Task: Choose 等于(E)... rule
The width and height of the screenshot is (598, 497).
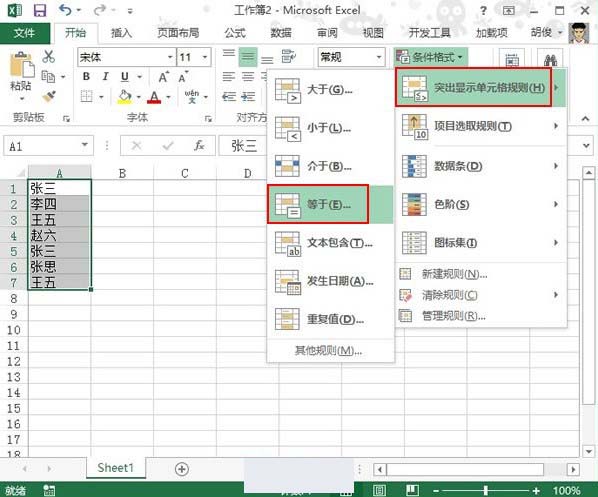Action: [x=330, y=204]
